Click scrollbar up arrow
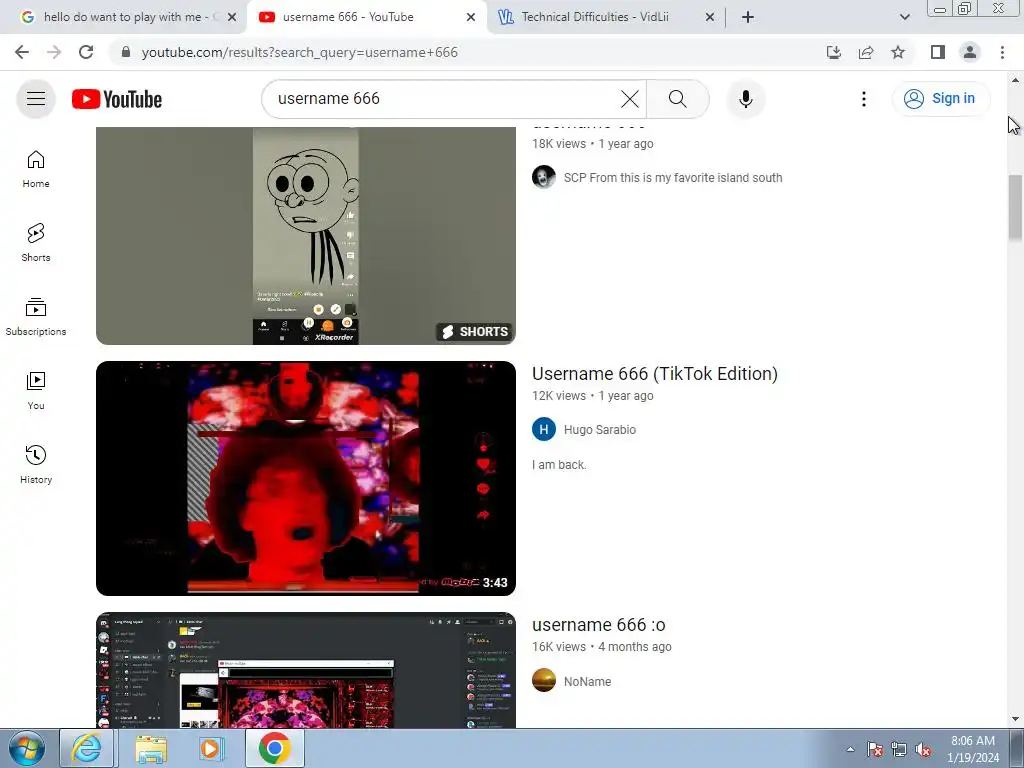Screen dimensions: 1024x768 [1015, 80]
